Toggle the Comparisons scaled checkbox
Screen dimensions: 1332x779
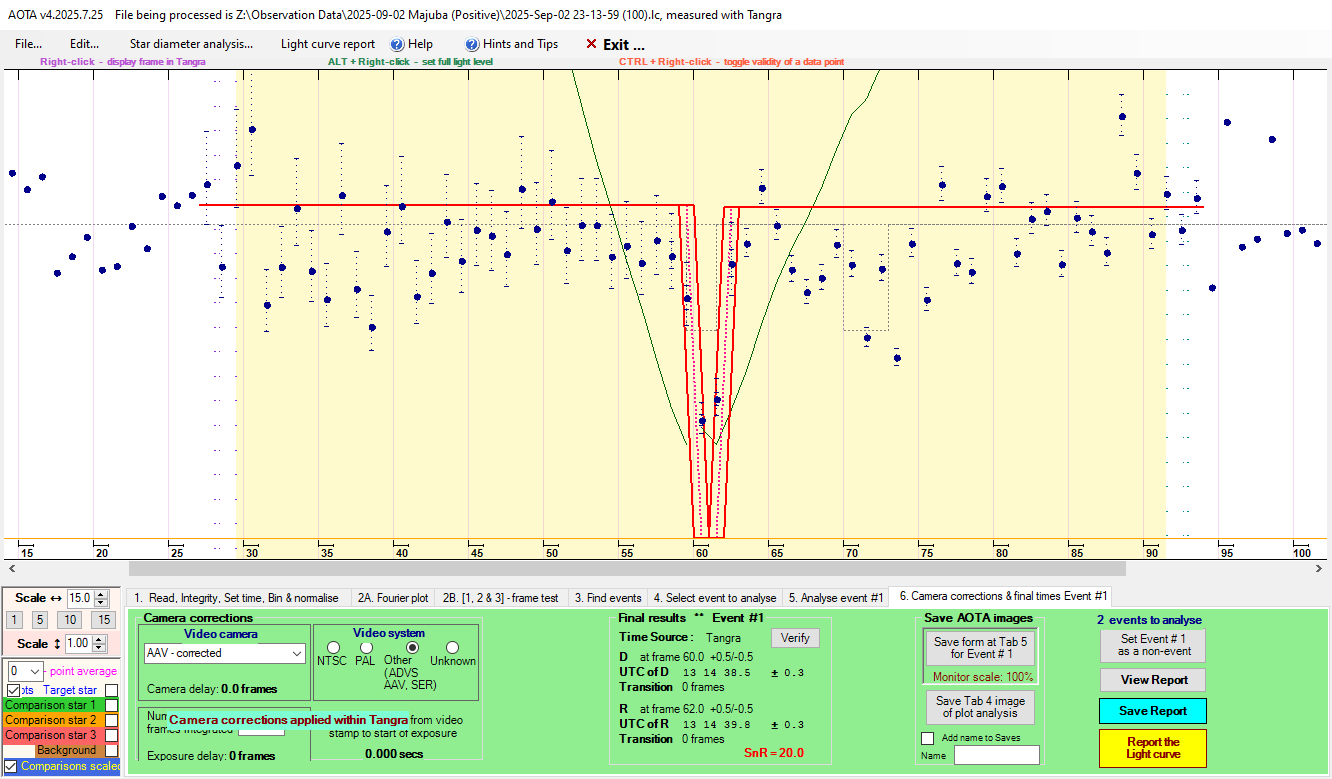(x=11, y=767)
